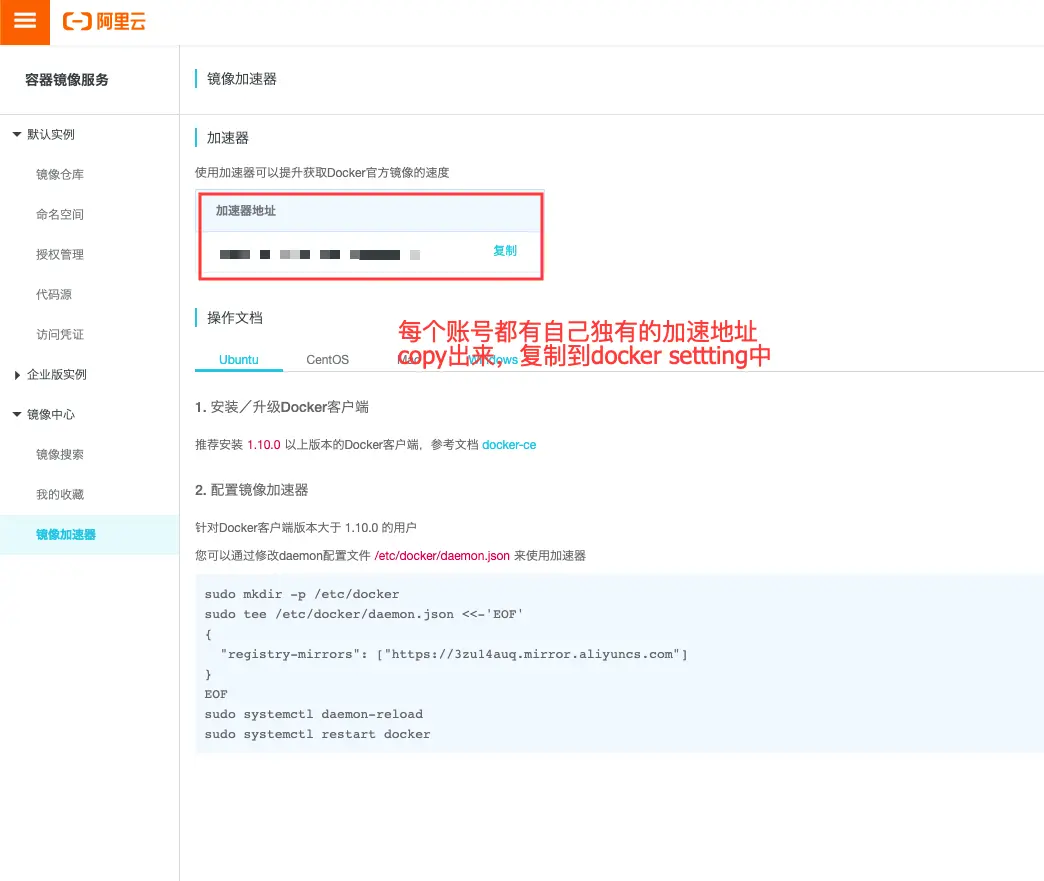Open 命名空间 in sidebar
This screenshot has width=1044, height=881.
(60, 214)
